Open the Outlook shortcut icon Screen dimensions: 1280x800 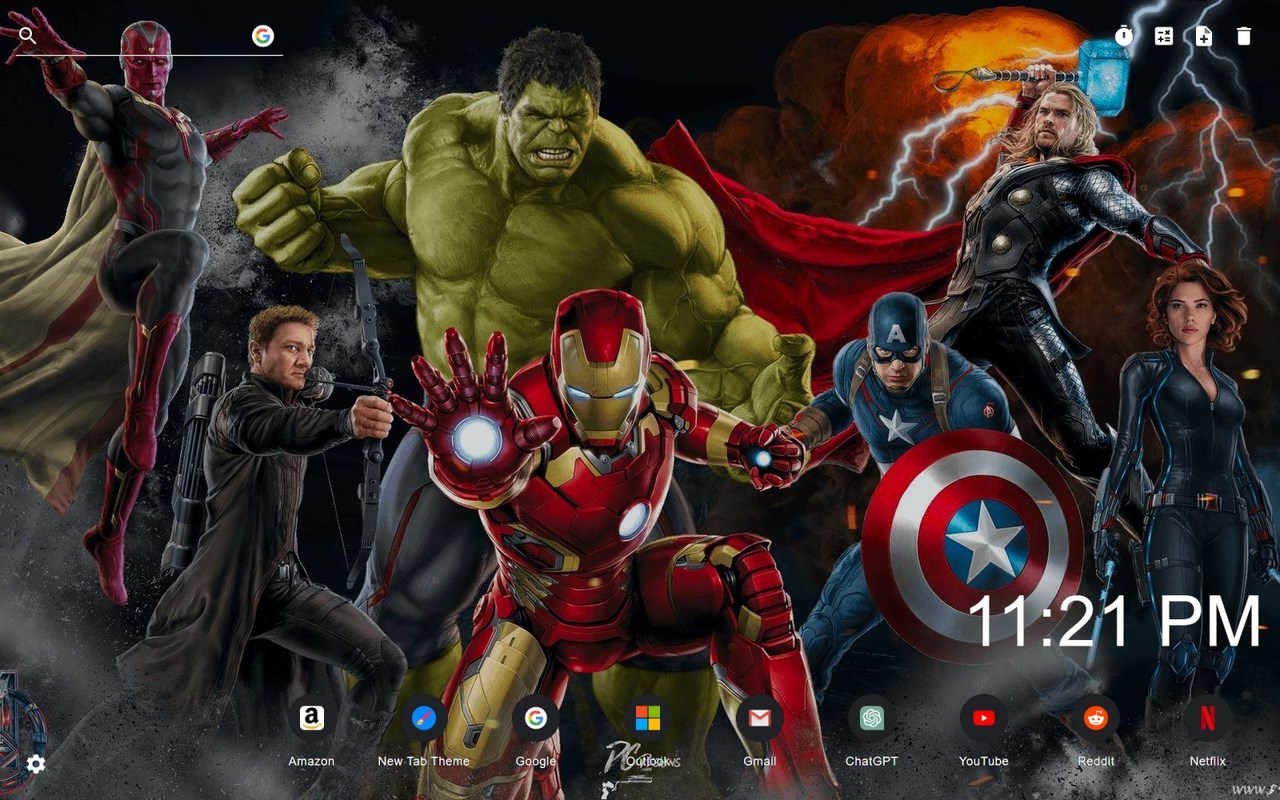(648, 718)
